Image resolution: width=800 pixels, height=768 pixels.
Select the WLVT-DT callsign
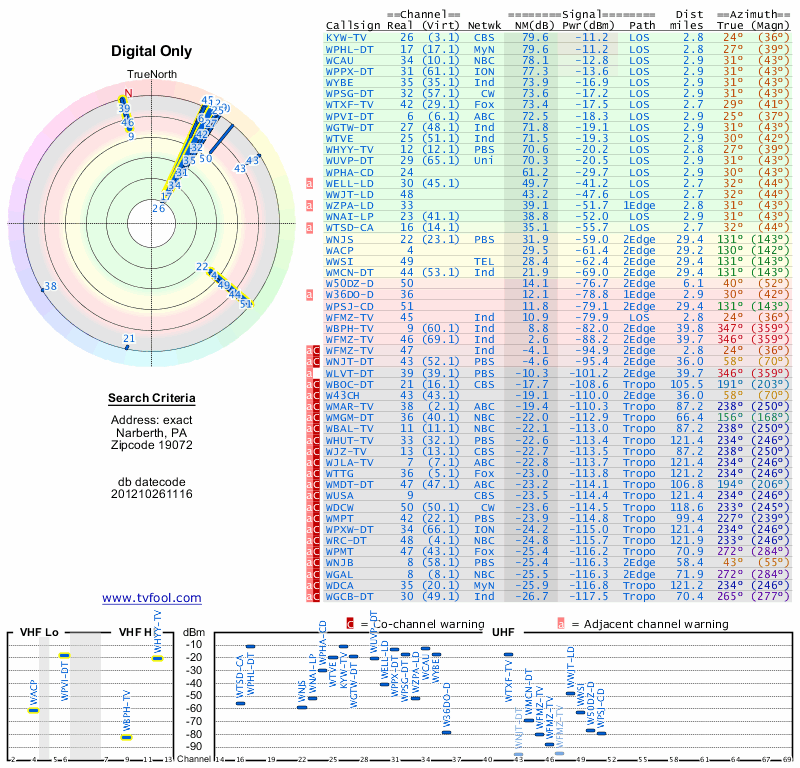349,374
